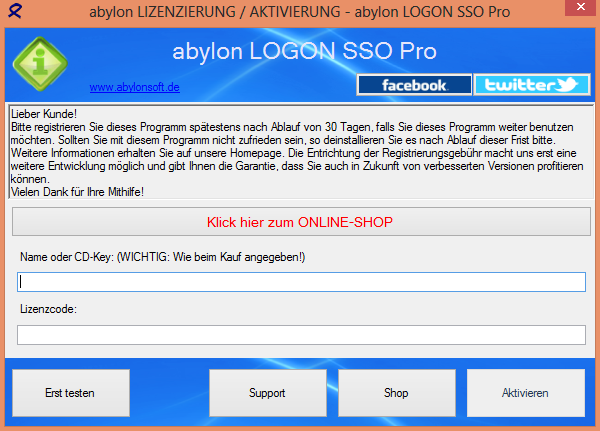
Task: Click the 'Vielen Dank für Ihre Mithilfe!' line
Action: coord(77,192)
